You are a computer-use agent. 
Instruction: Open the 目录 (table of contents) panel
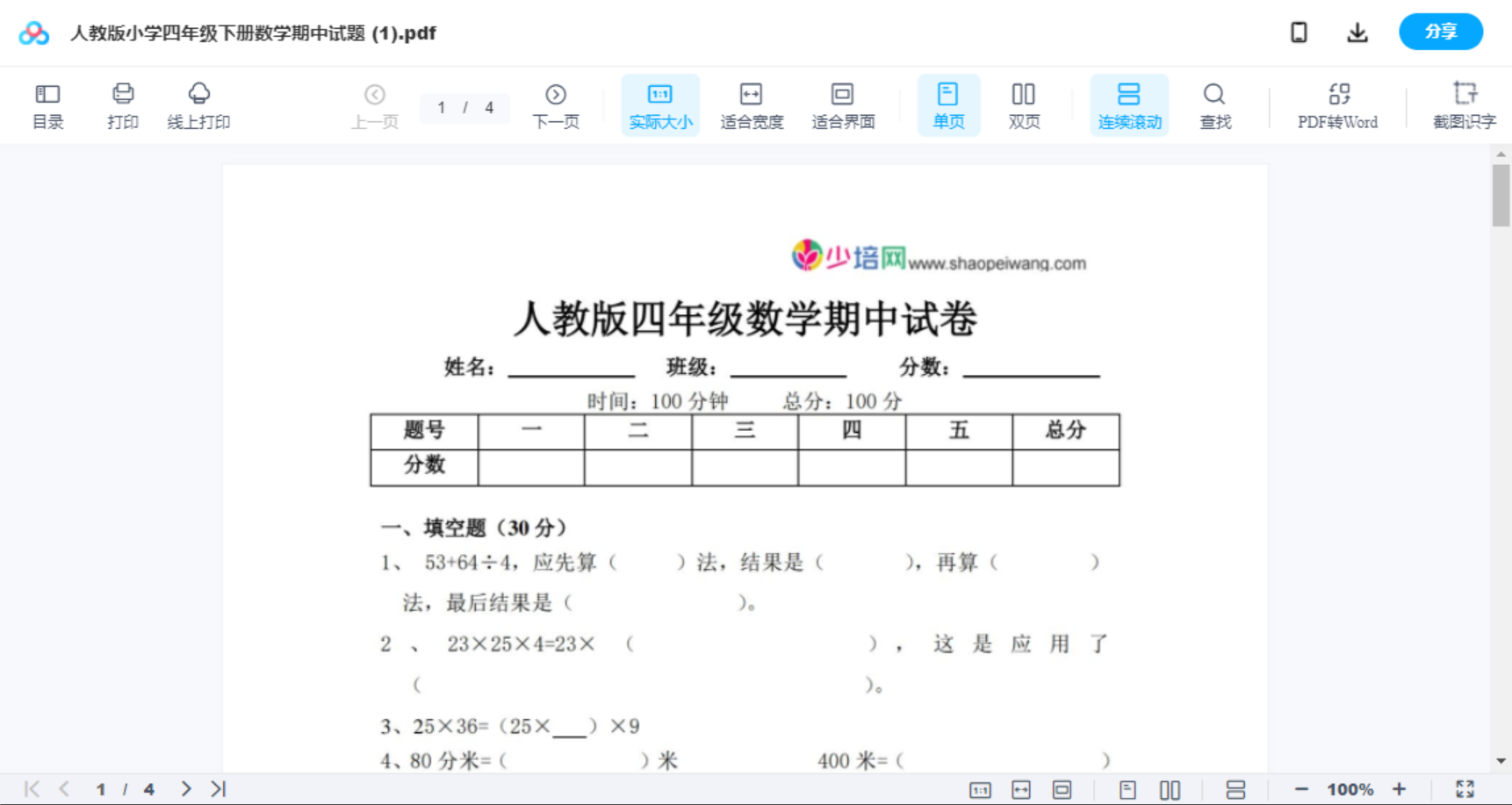[47, 104]
